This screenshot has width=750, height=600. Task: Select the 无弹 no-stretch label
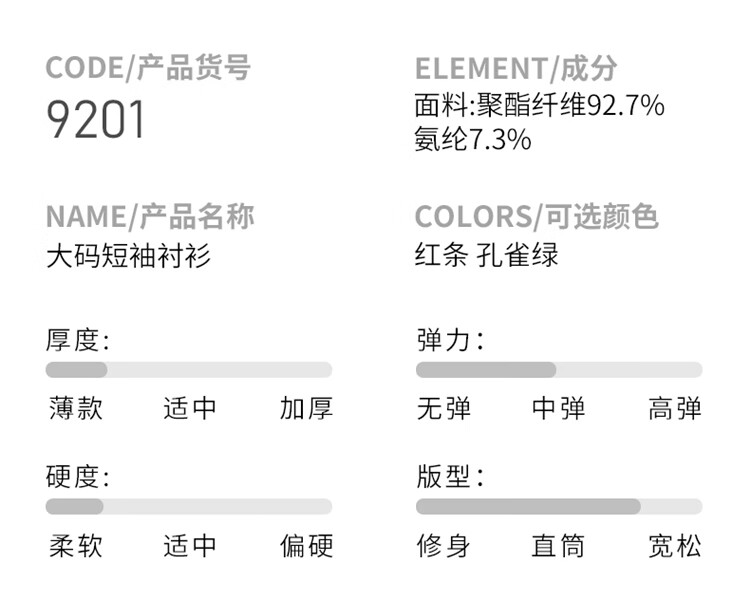444,409
